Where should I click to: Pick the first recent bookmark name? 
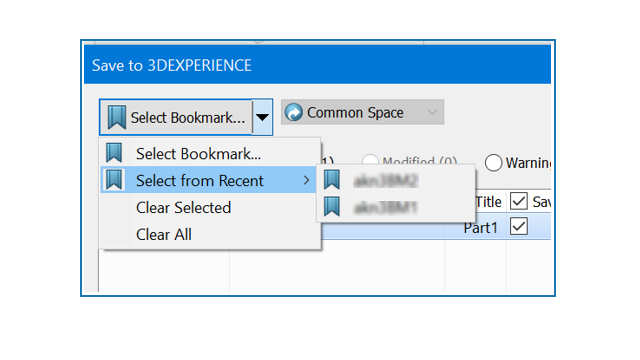(x=386, y=180)
